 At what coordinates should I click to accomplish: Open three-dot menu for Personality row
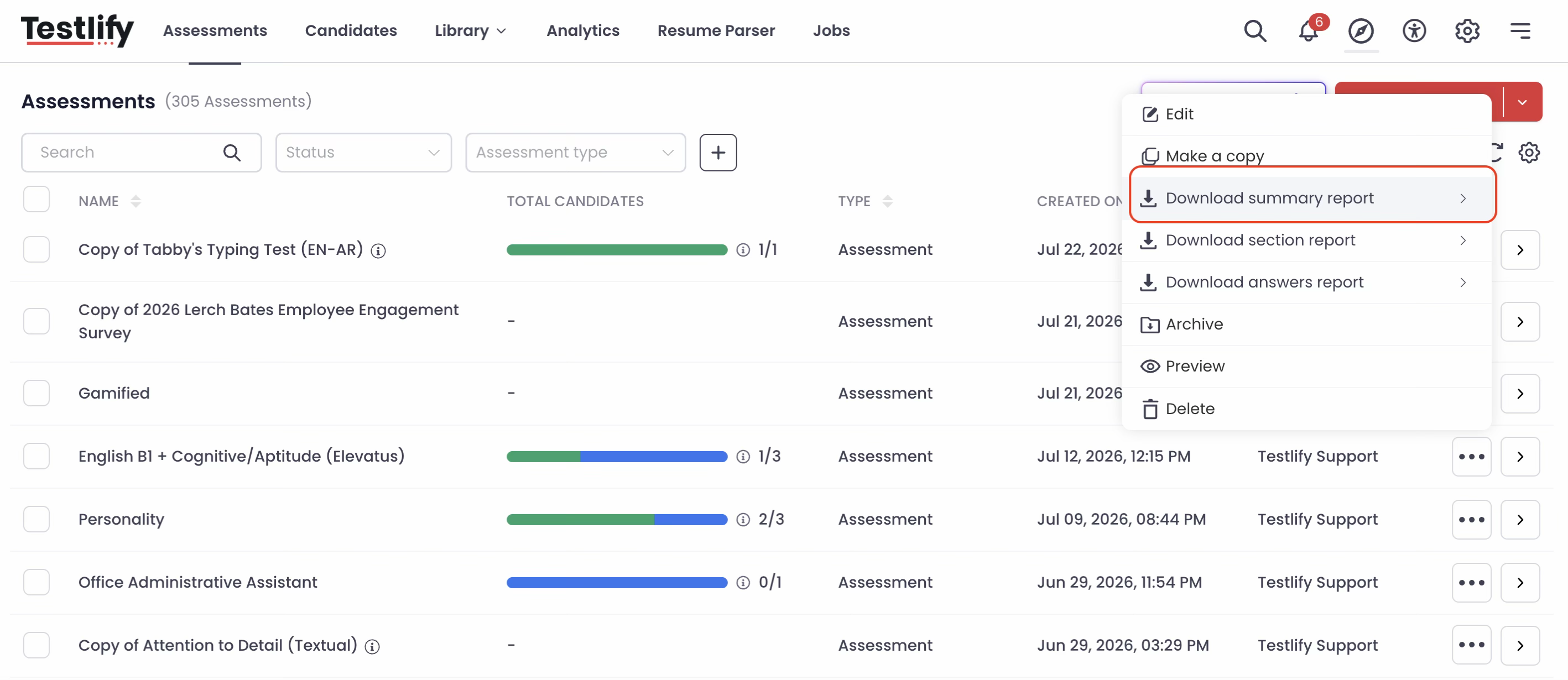click(1471, 520)
